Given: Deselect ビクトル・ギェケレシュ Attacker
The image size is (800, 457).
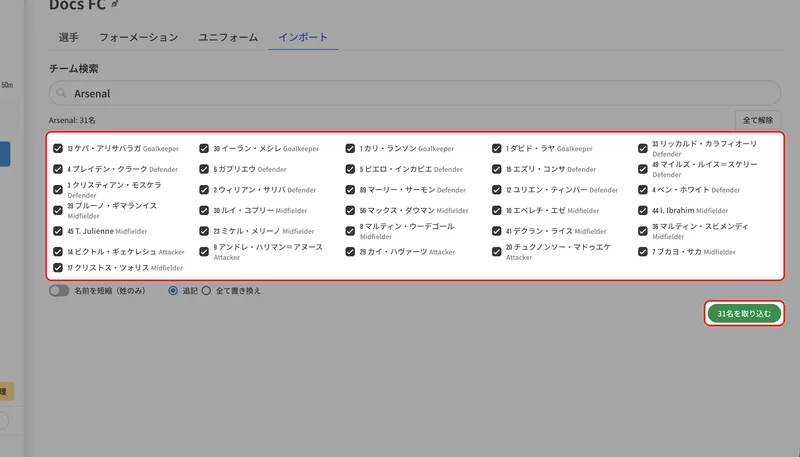Looking at the screenshot, I should (58, 251).
